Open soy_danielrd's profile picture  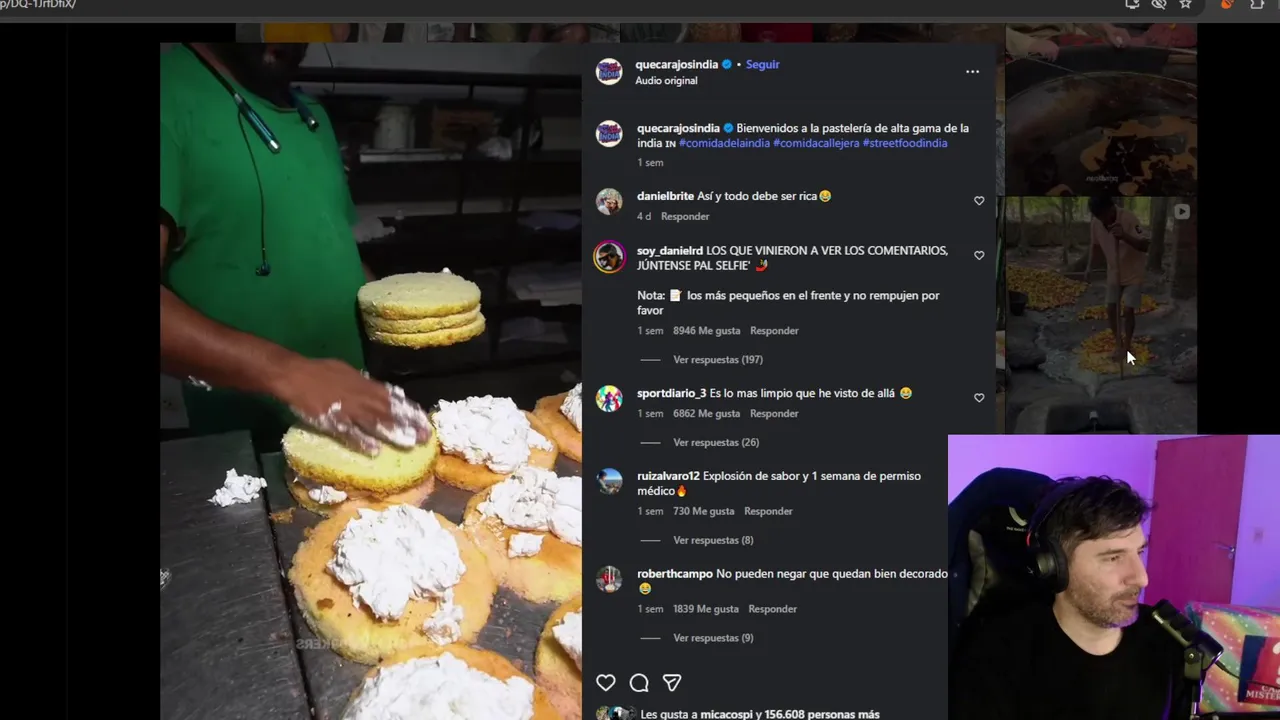click(x=609, y=257)
